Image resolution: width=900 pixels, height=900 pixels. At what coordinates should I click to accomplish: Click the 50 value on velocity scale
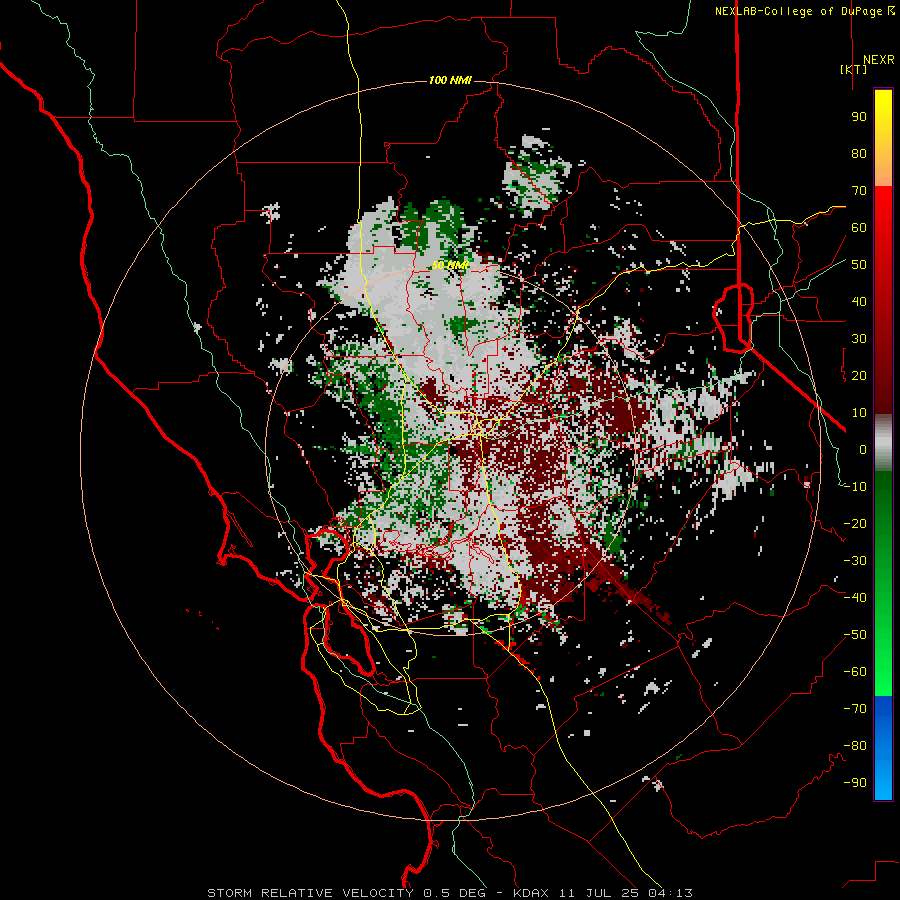(859, 265)
